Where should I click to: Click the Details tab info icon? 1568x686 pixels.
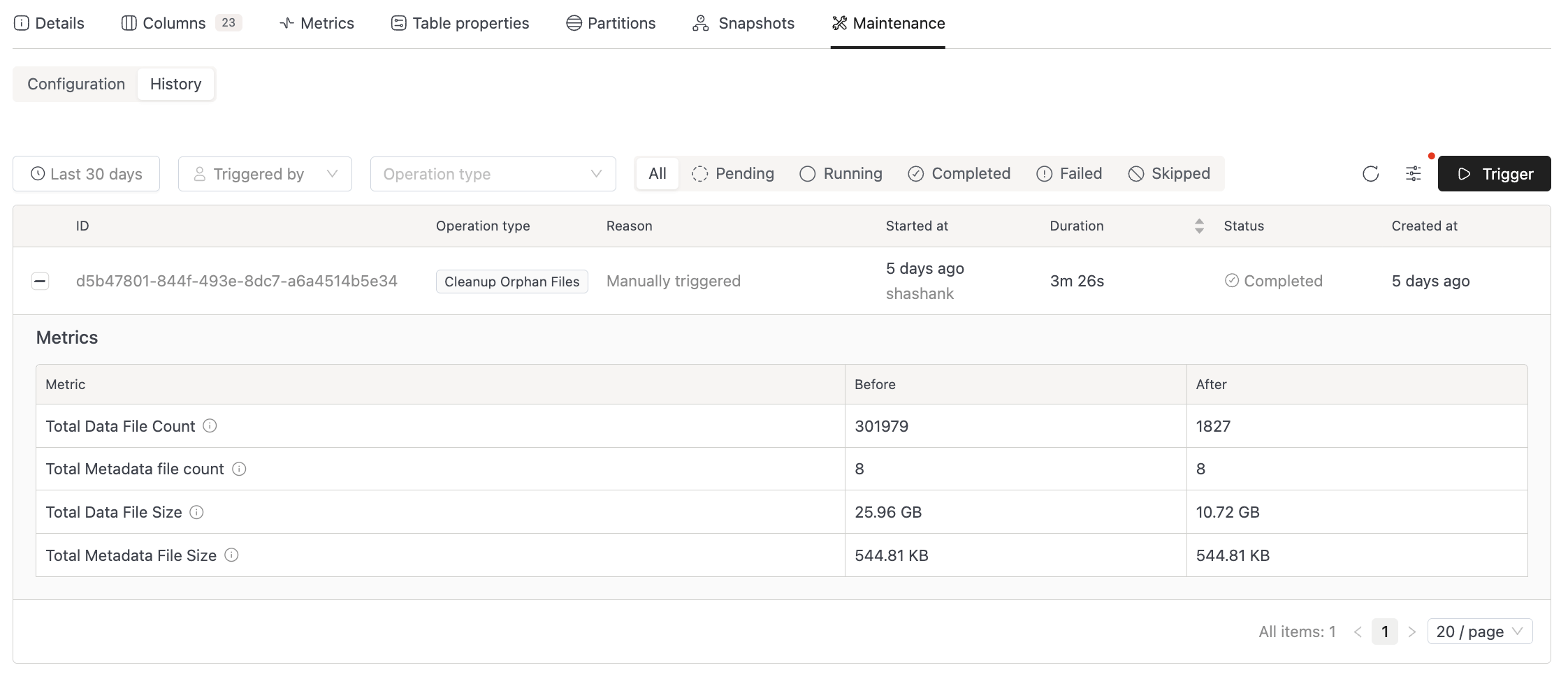[x=21, y=22]
